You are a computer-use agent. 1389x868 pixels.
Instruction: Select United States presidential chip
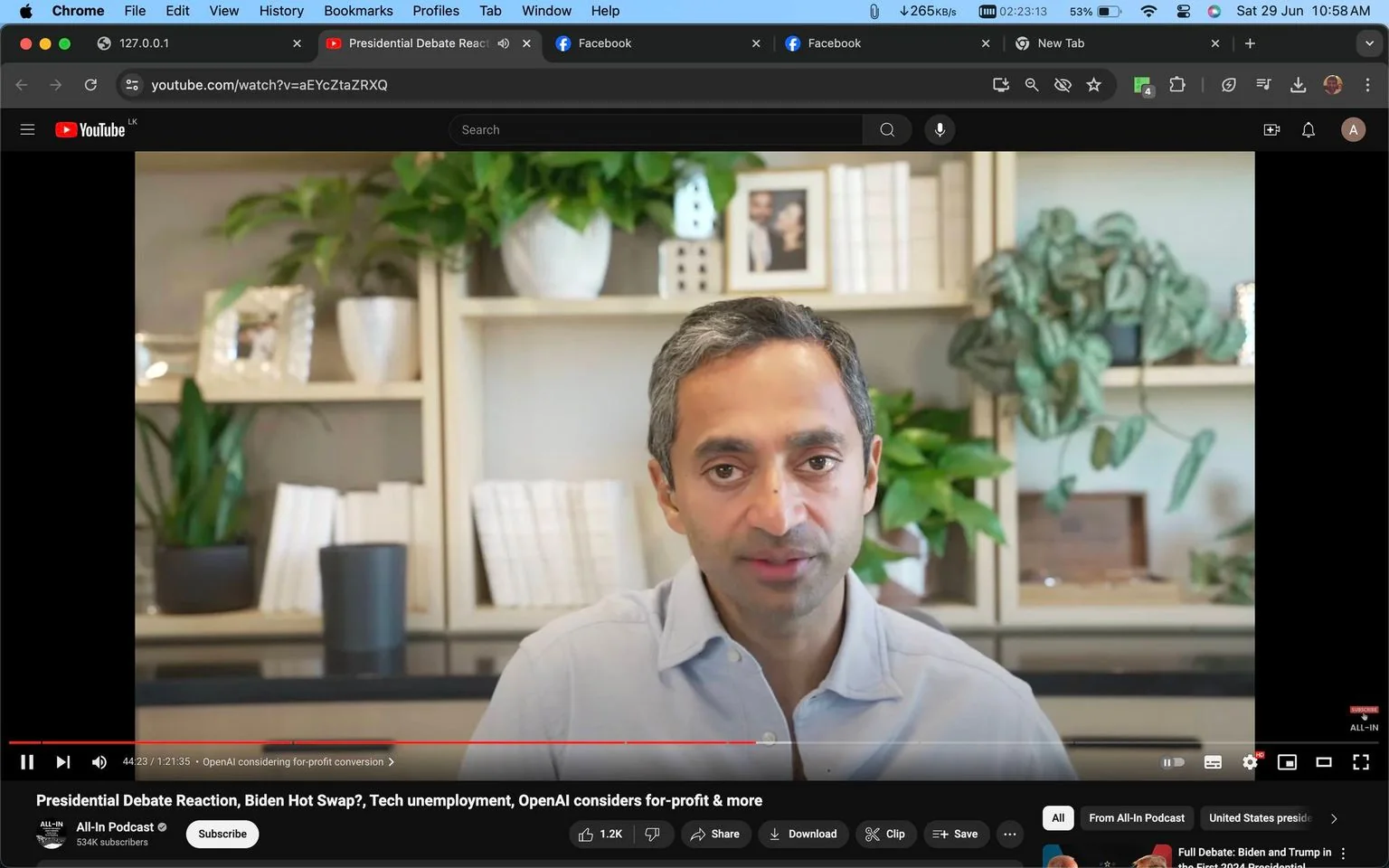[x=1260, y=817]
